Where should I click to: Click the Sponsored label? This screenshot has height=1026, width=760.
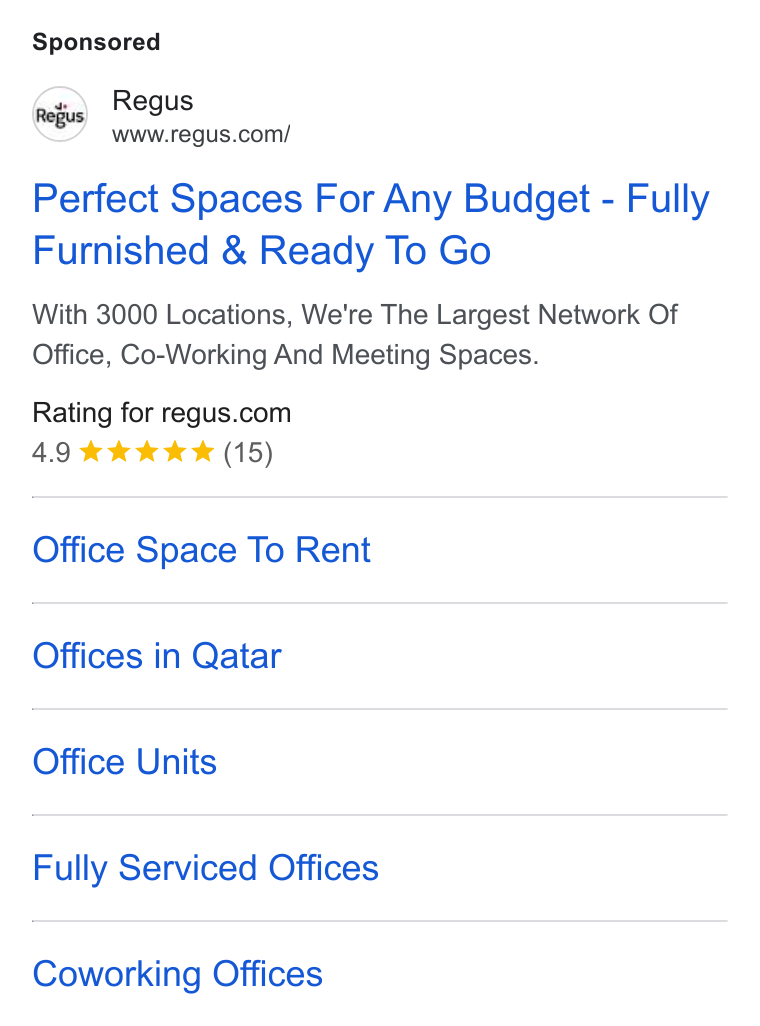tap(96, 43)
